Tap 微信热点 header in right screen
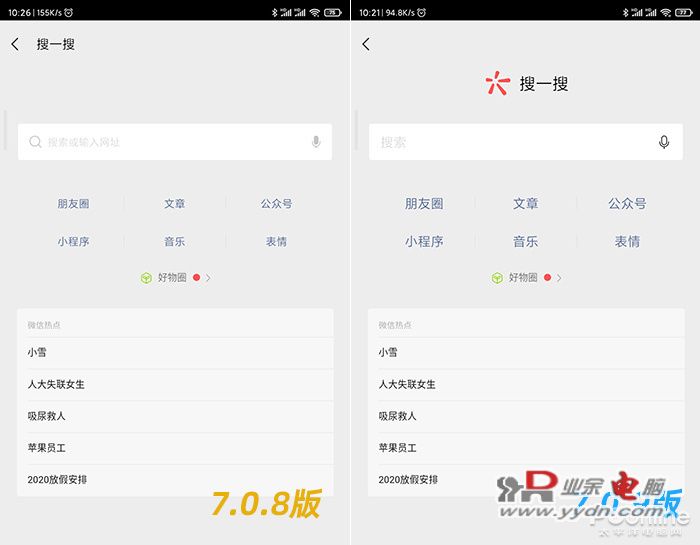700x545 pixels. pyautogui.click(x=395, y=325)
